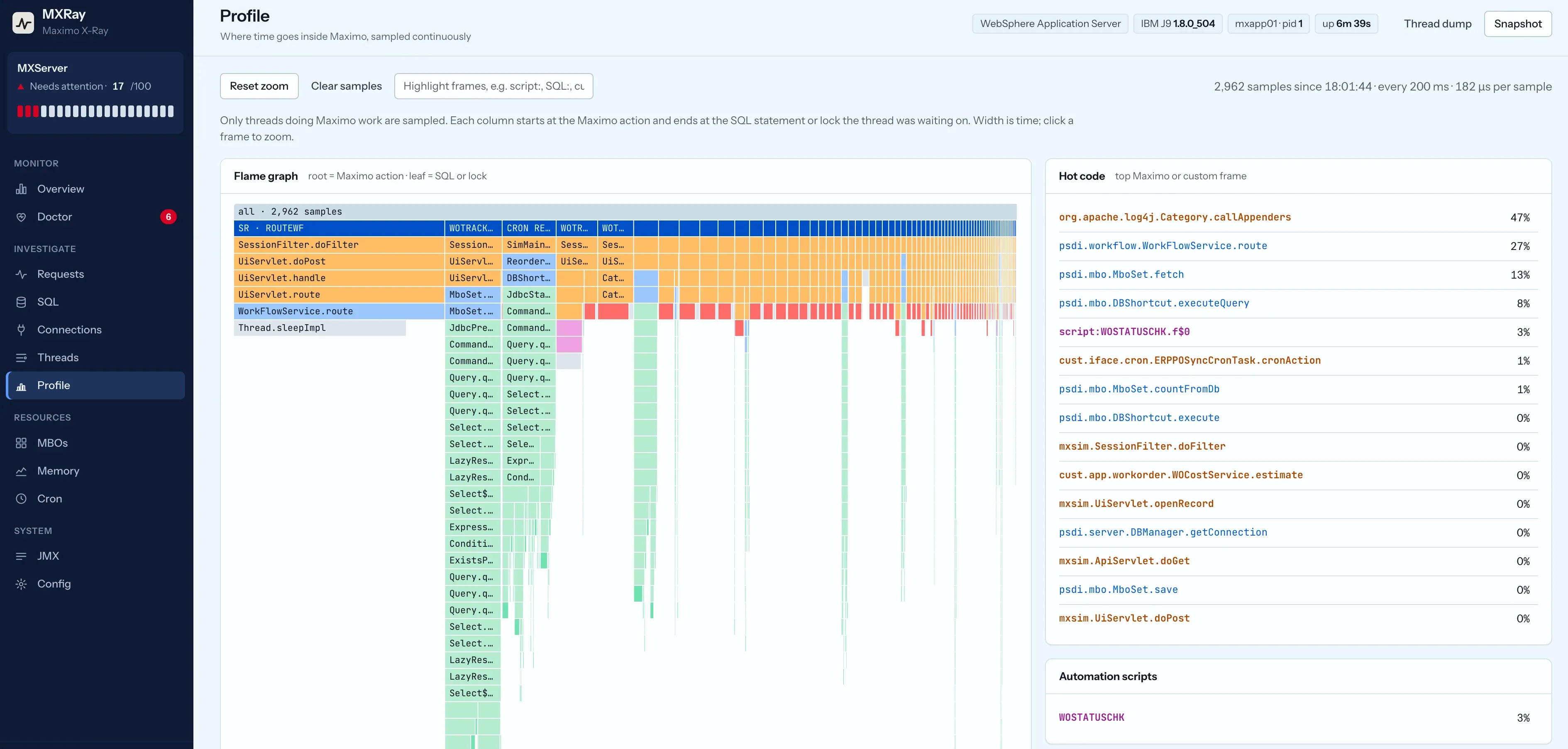Click psdi.mbo.MboSet.fetch hot code row
The height and width of the screenshot is (749, 1568).
pos(1298,274)
